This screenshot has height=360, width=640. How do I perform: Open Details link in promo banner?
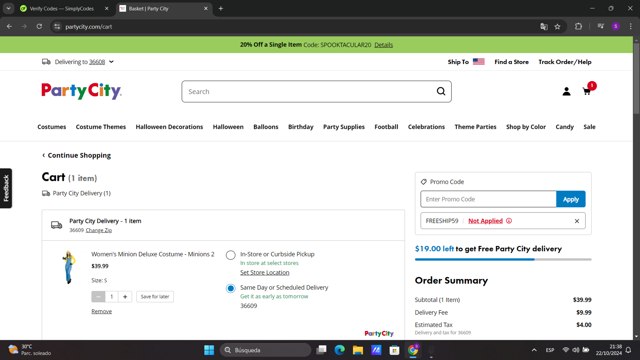click(x=383, y=45)
